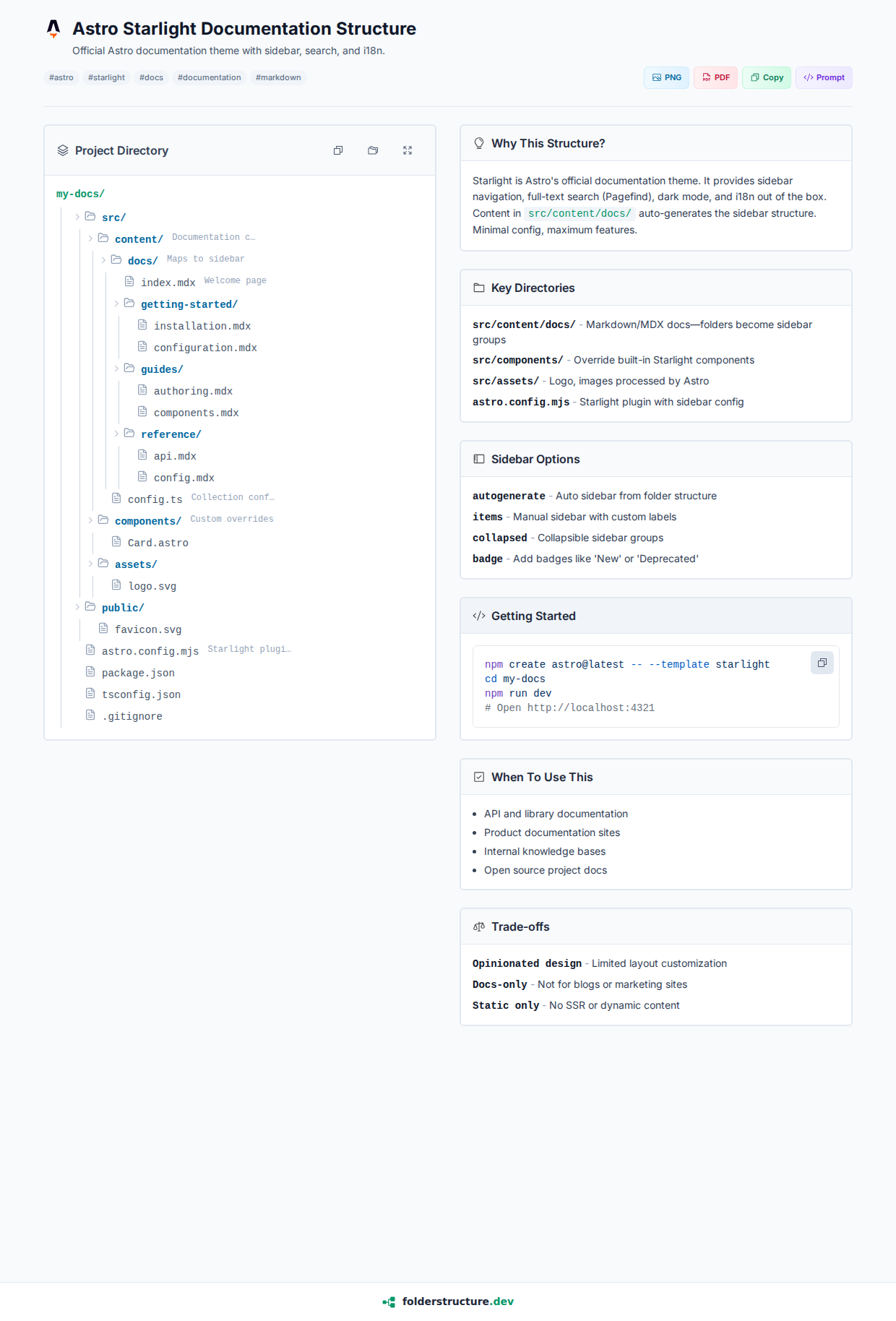Click the copy icon in Project Directory header

(x=338, y=150)
